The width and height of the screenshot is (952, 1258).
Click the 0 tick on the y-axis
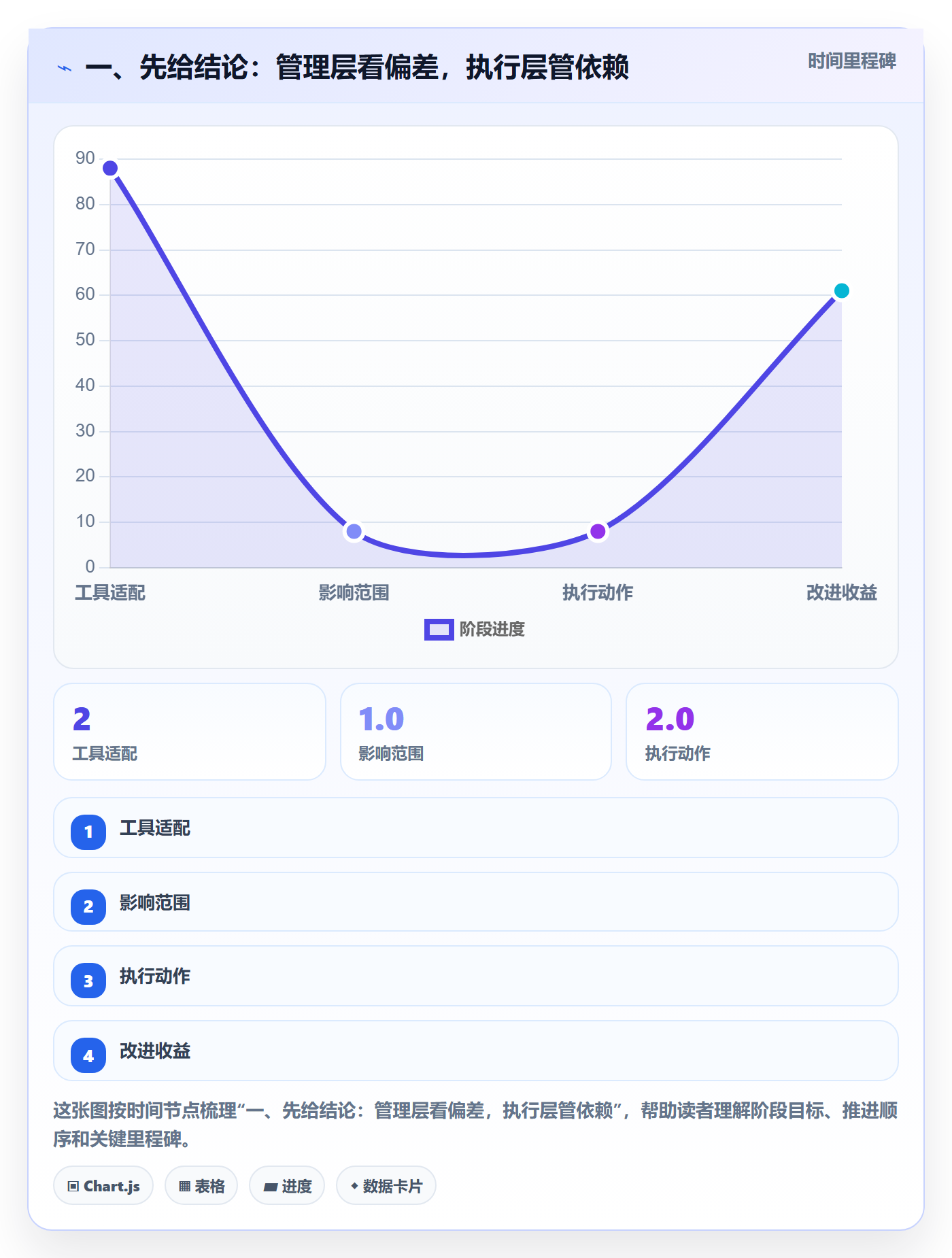90,567
